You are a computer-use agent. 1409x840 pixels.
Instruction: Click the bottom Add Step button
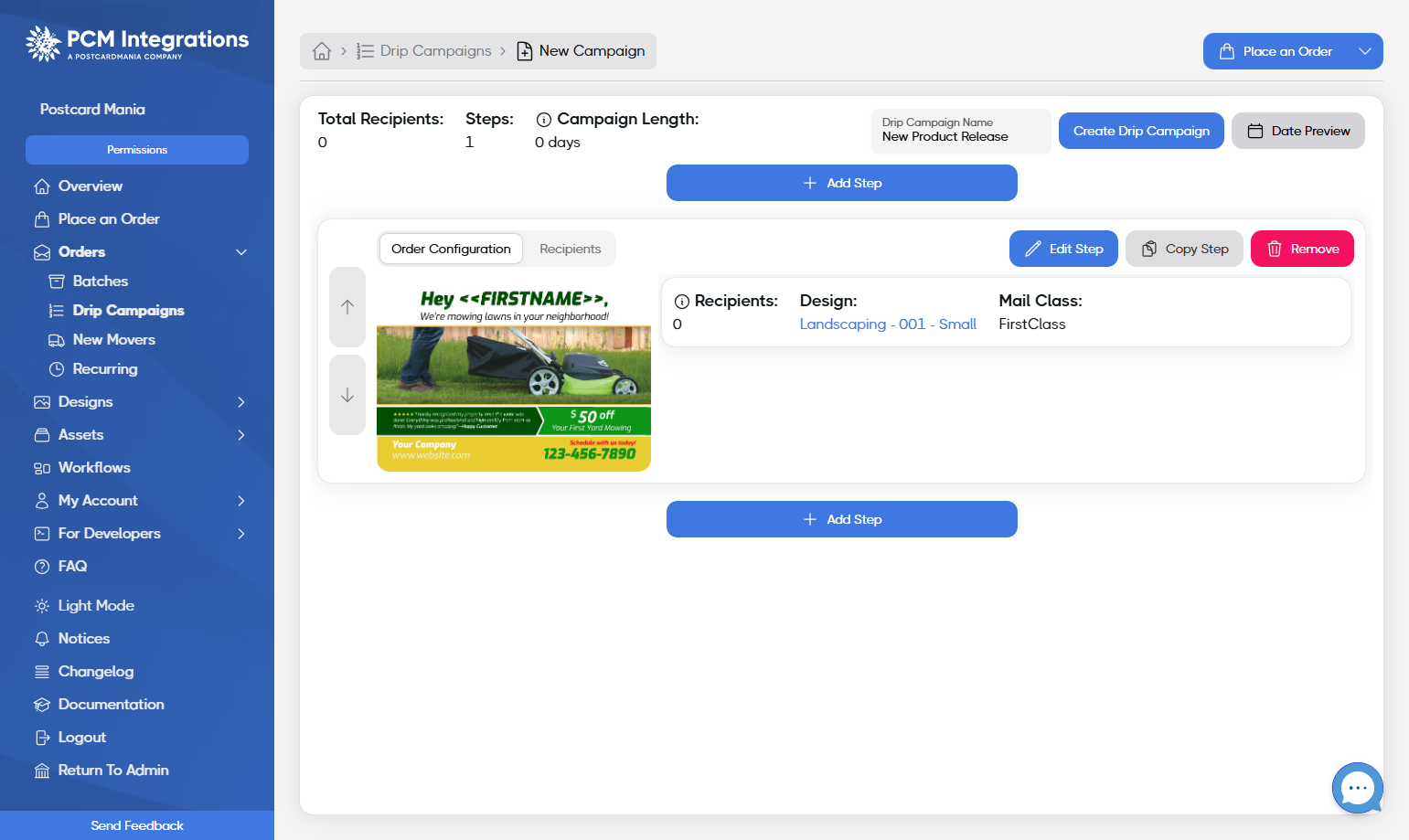(841, 519)
